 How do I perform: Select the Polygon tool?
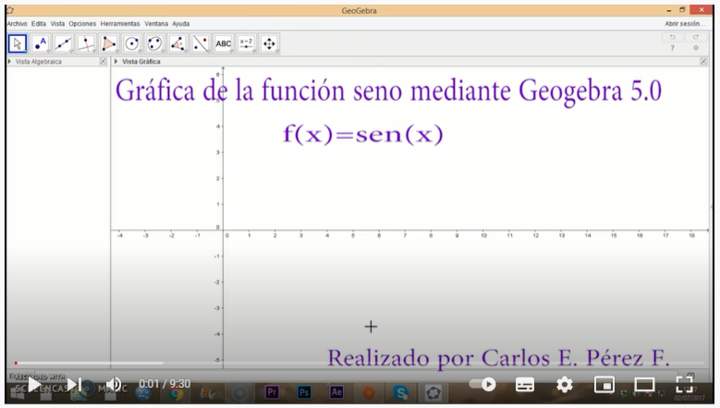pos(109,43)
